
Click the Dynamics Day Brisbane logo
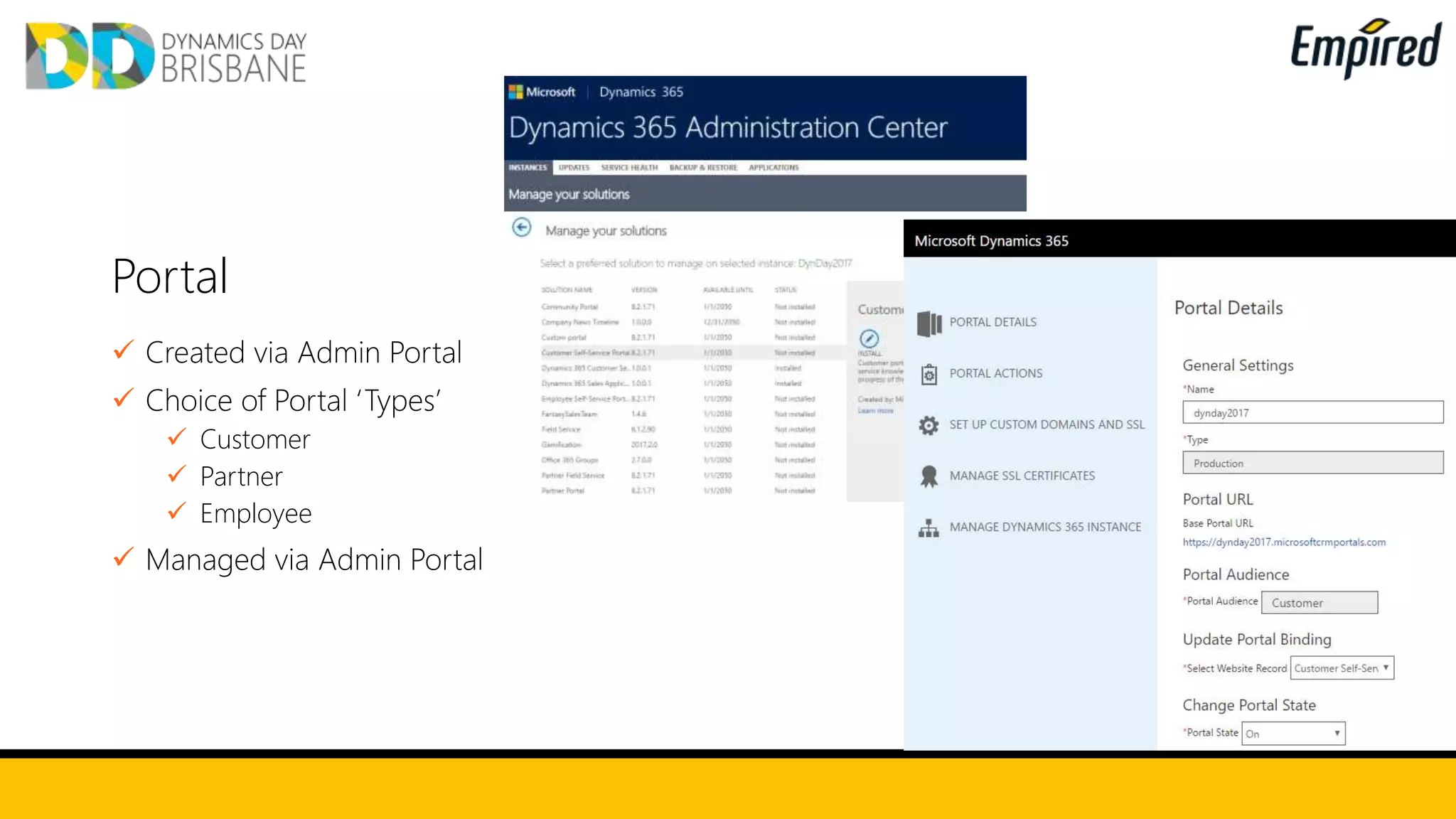tap(166, 55)
